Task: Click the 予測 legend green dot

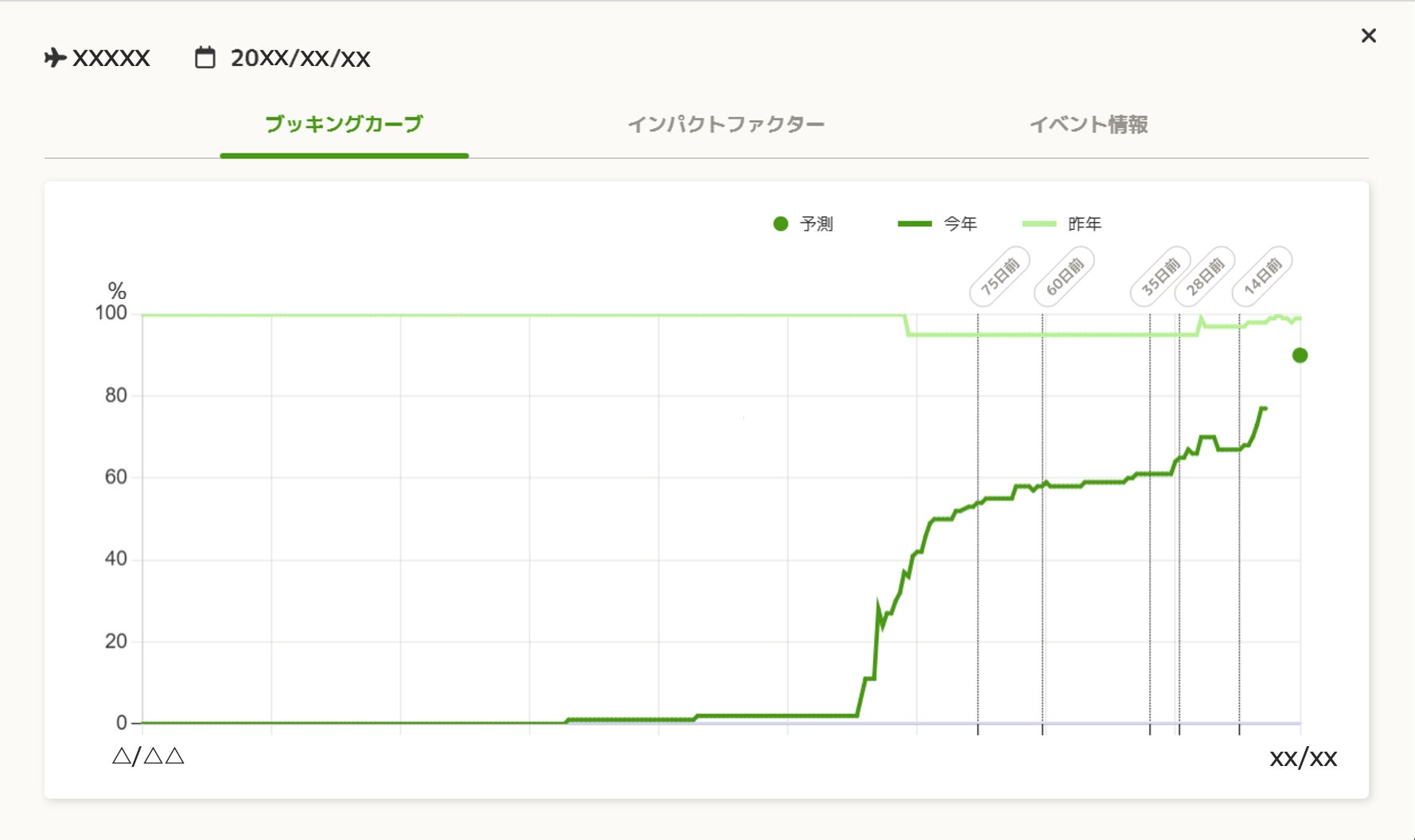Action: (781, 224)
